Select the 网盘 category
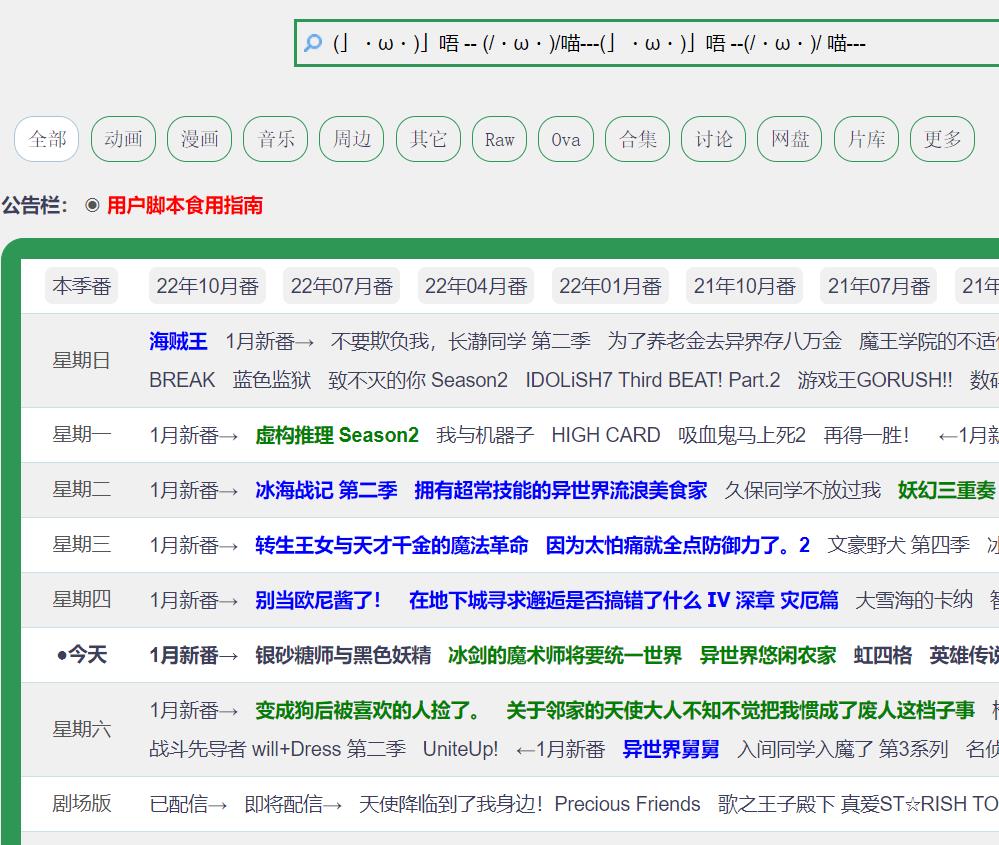Viewport: 999px width, 845px height. click(789, 140)
